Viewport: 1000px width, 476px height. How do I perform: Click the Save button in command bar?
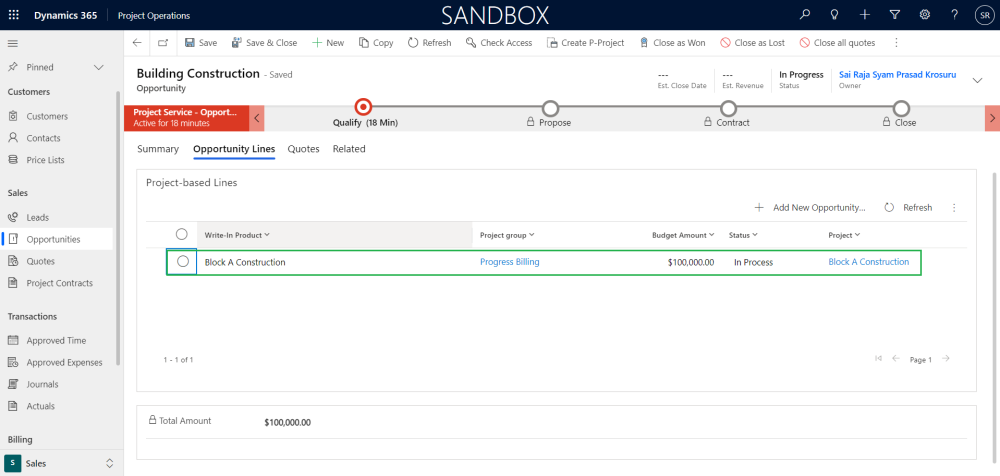[201, 43]
